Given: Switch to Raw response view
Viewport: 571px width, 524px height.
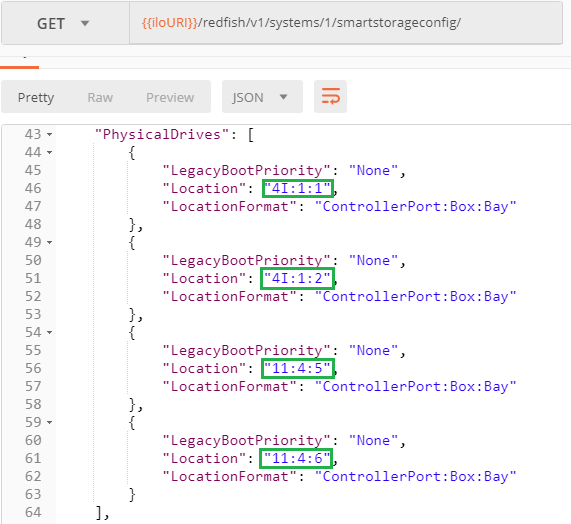Looking at the screenshot, I should [x=100, y=98].
